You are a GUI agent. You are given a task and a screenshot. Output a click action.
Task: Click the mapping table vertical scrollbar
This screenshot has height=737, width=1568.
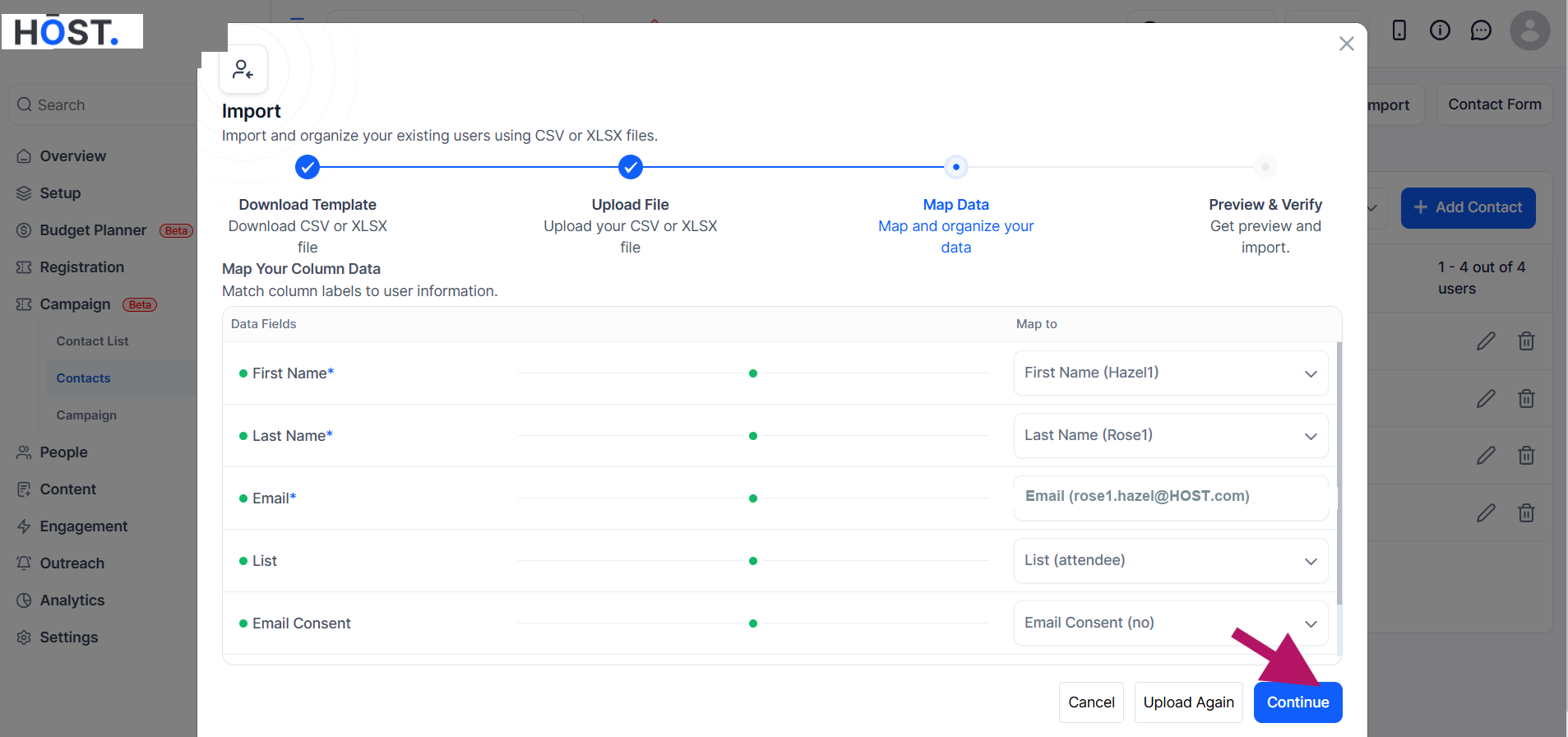click(1339, 475)
